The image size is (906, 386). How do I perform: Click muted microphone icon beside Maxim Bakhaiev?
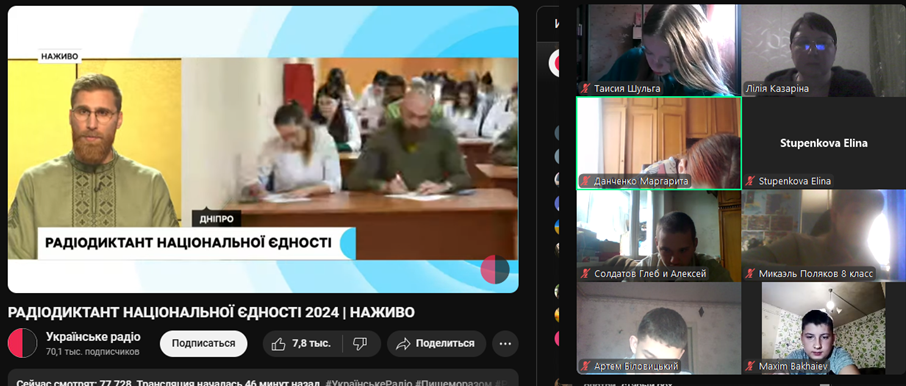pyautogui.click(x=751, y=366)
